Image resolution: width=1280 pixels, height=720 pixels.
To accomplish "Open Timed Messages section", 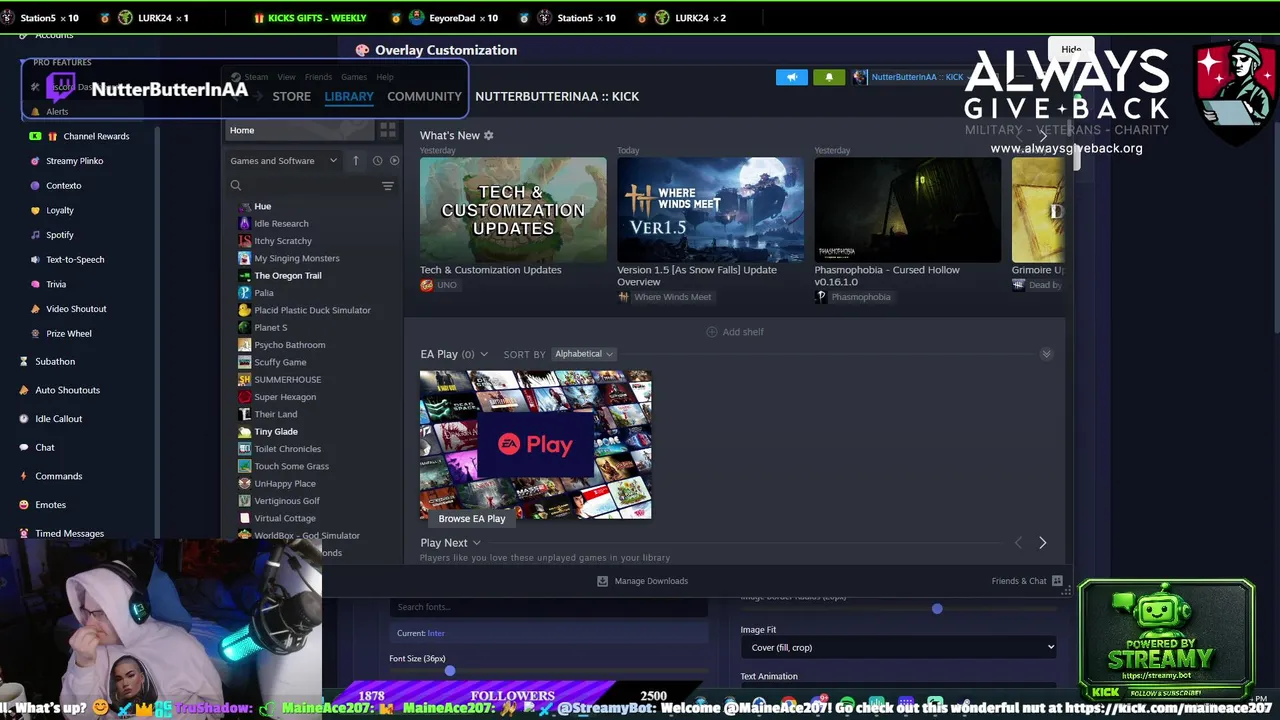I will pyautogui.click(x=69, y=533).
